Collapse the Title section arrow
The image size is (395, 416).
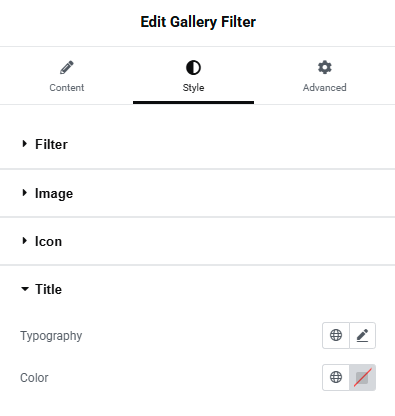click(25, 289)
